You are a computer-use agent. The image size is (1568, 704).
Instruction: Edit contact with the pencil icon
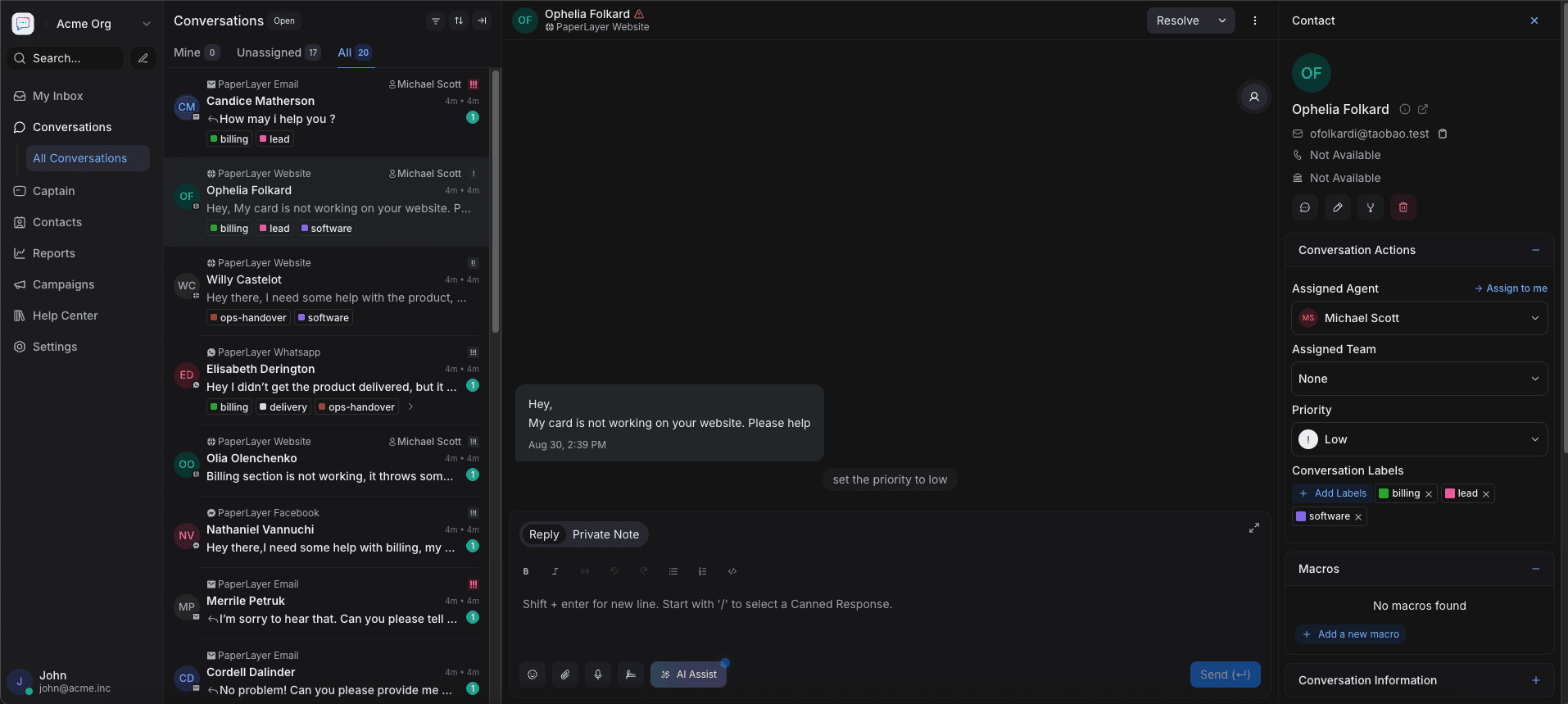click(x=1338, y=207)
